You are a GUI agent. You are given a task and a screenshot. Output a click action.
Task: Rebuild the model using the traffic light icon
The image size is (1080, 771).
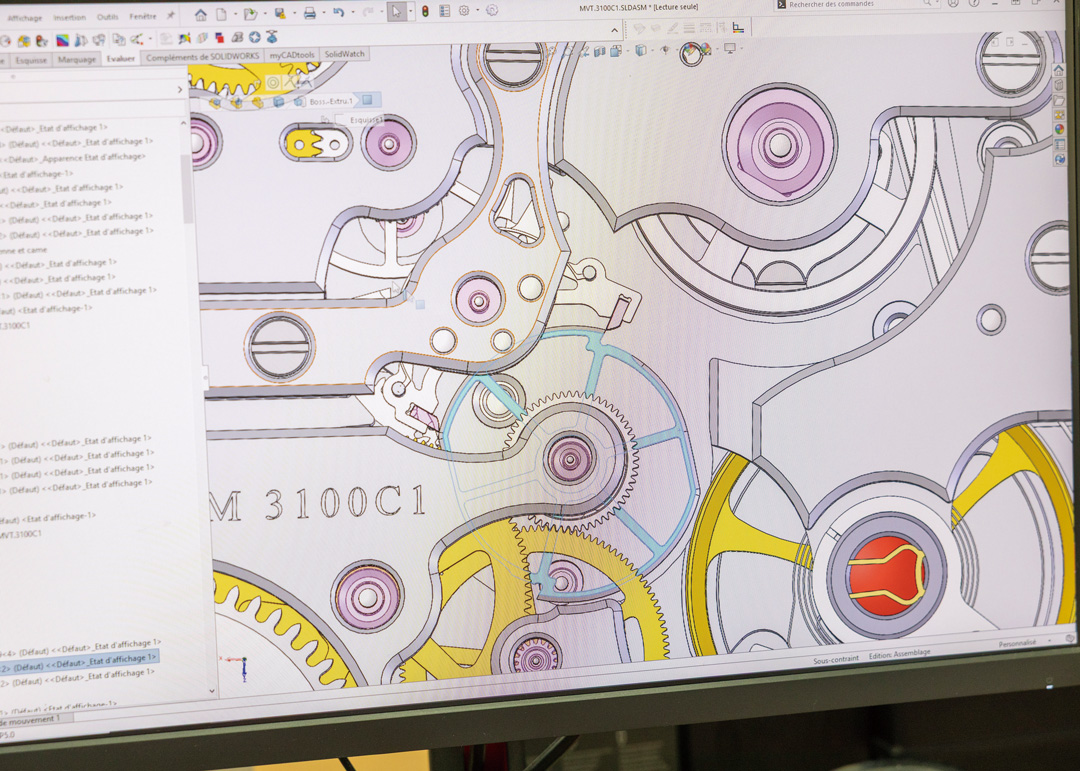[x=425, y=11]
